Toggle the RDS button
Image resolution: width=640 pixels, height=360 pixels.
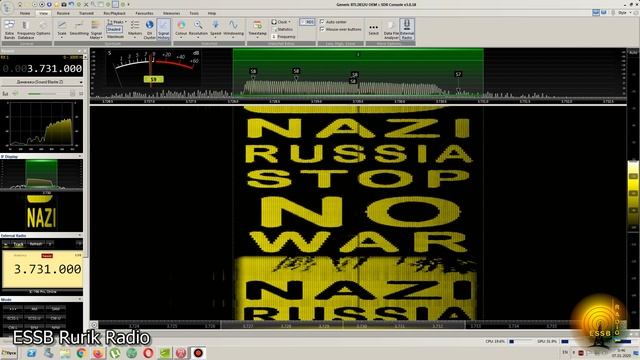307,22
